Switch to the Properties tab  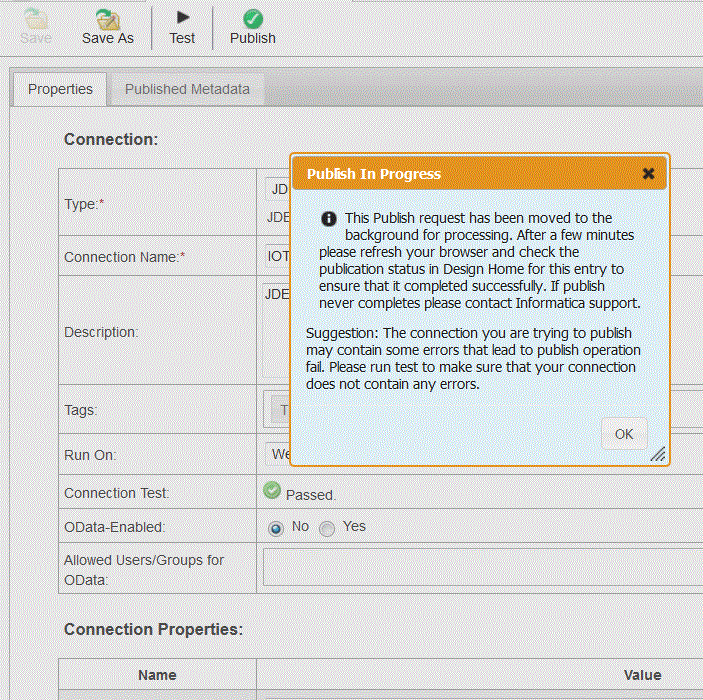pos(60,89)
